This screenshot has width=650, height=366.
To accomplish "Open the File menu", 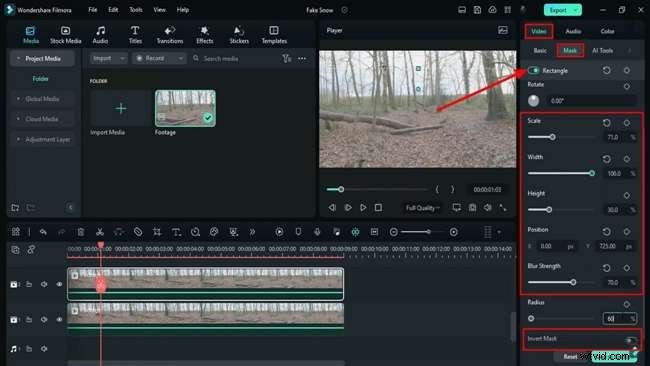I will click(x=93, y=10).
